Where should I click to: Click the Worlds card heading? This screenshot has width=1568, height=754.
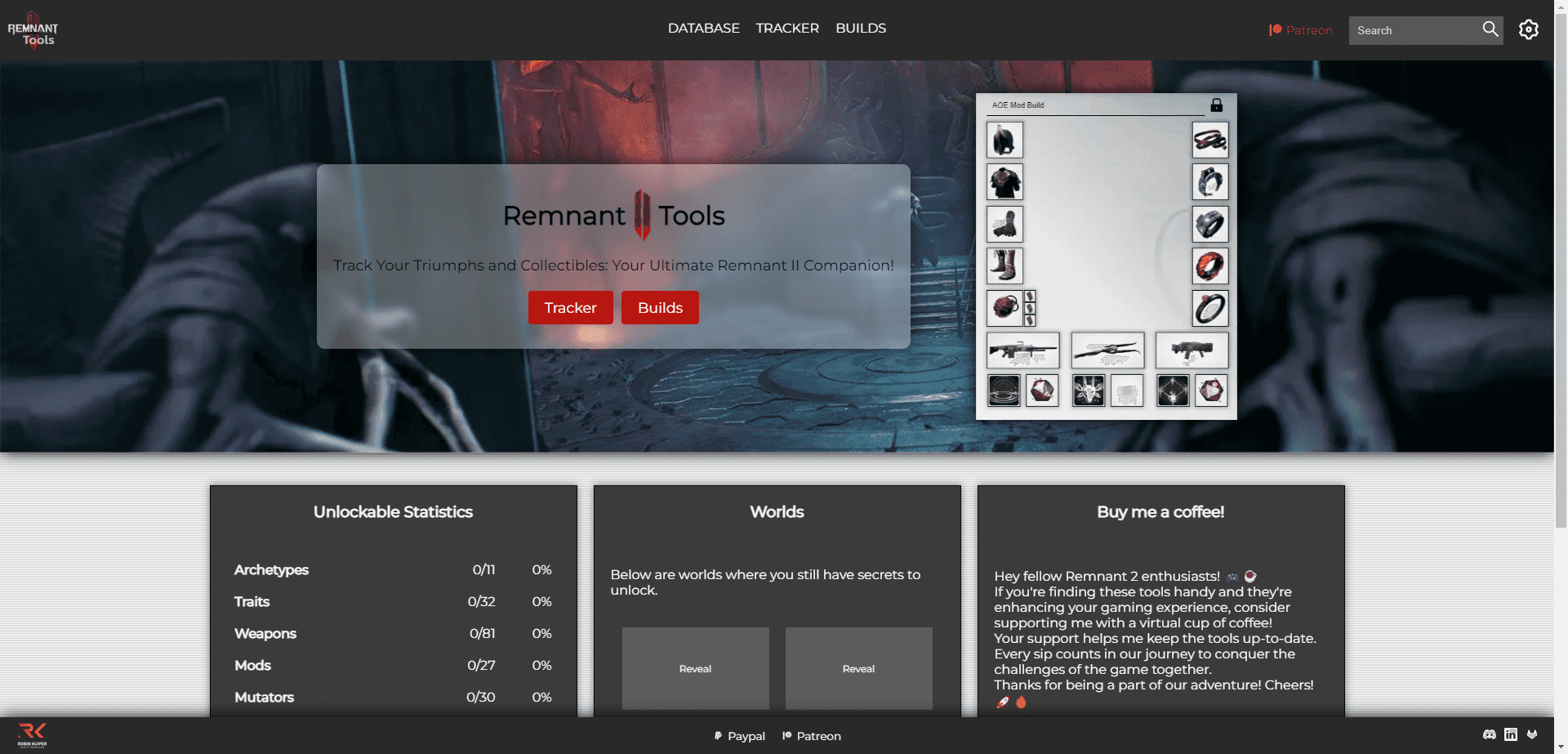point(777,511)
